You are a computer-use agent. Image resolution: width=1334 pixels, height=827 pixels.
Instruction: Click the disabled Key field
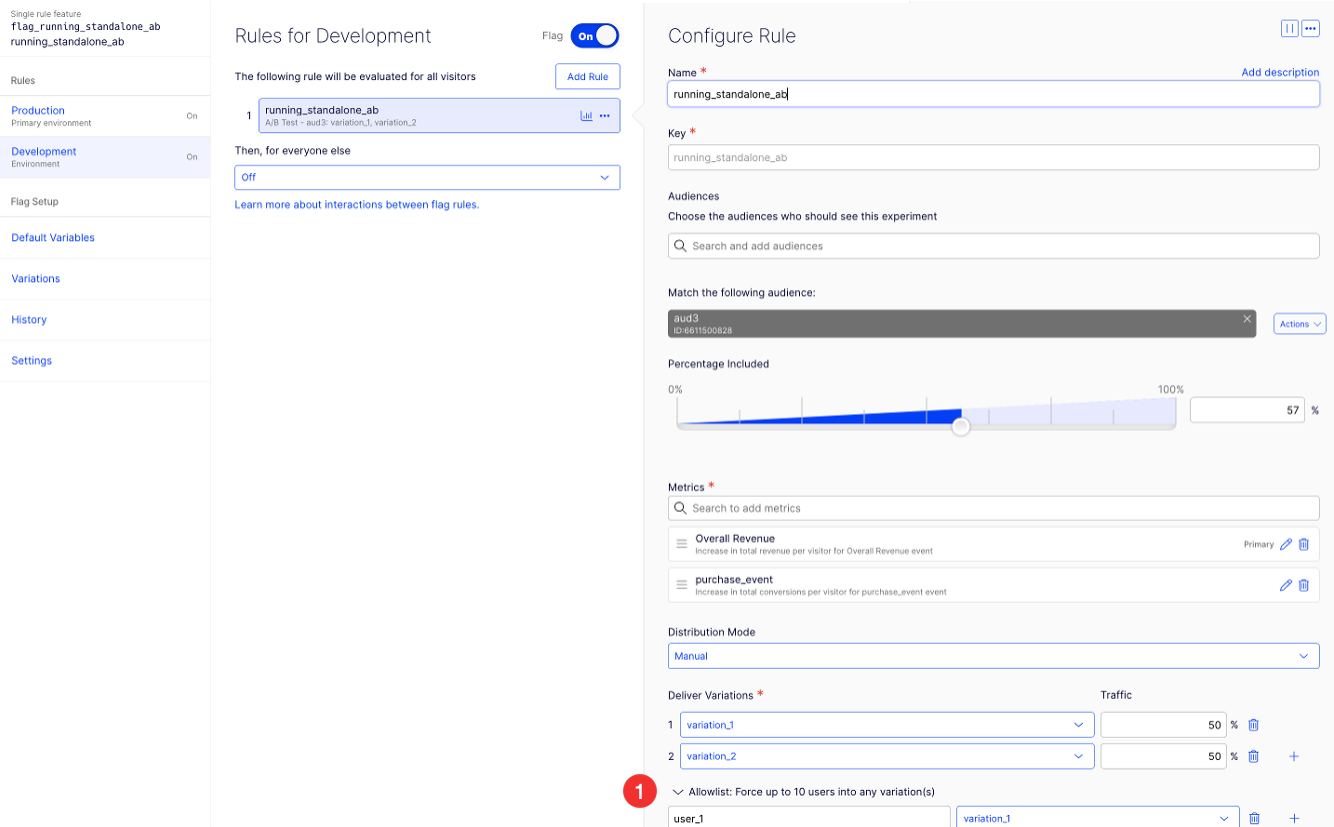[x=993, y=157]
